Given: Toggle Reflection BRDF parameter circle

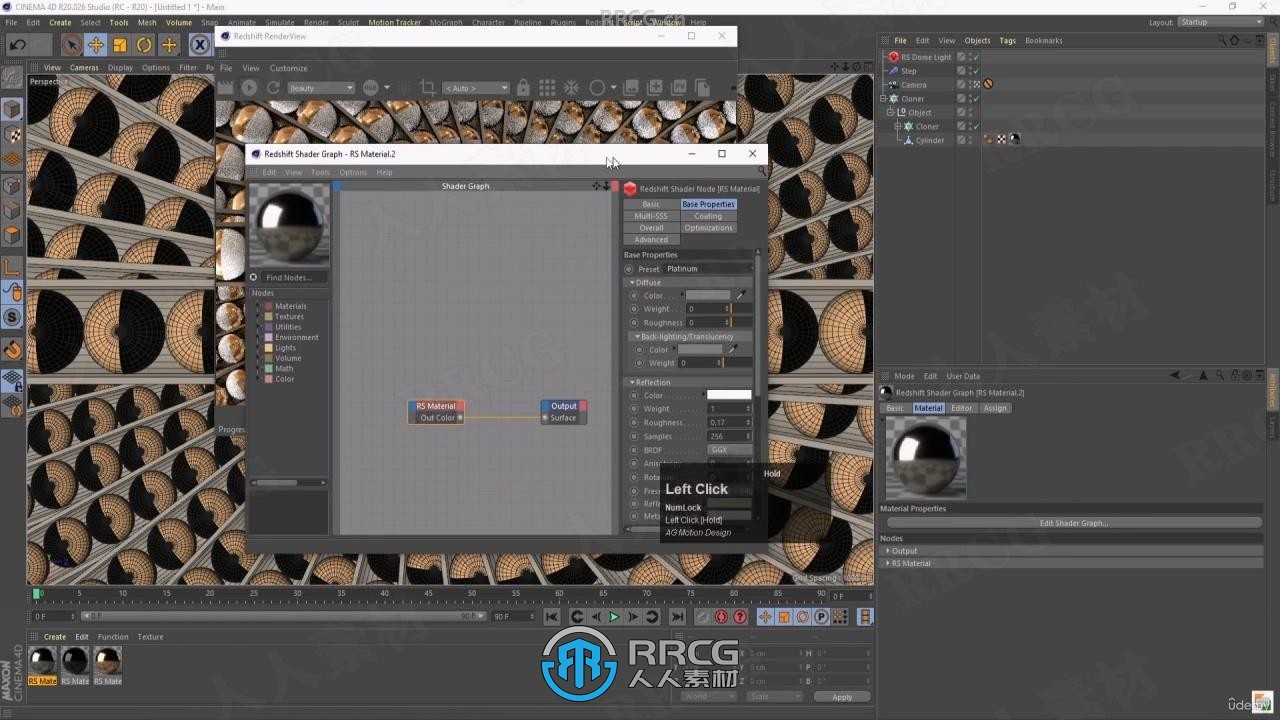Looking at the screenshot, I should [x=634, y=450].
